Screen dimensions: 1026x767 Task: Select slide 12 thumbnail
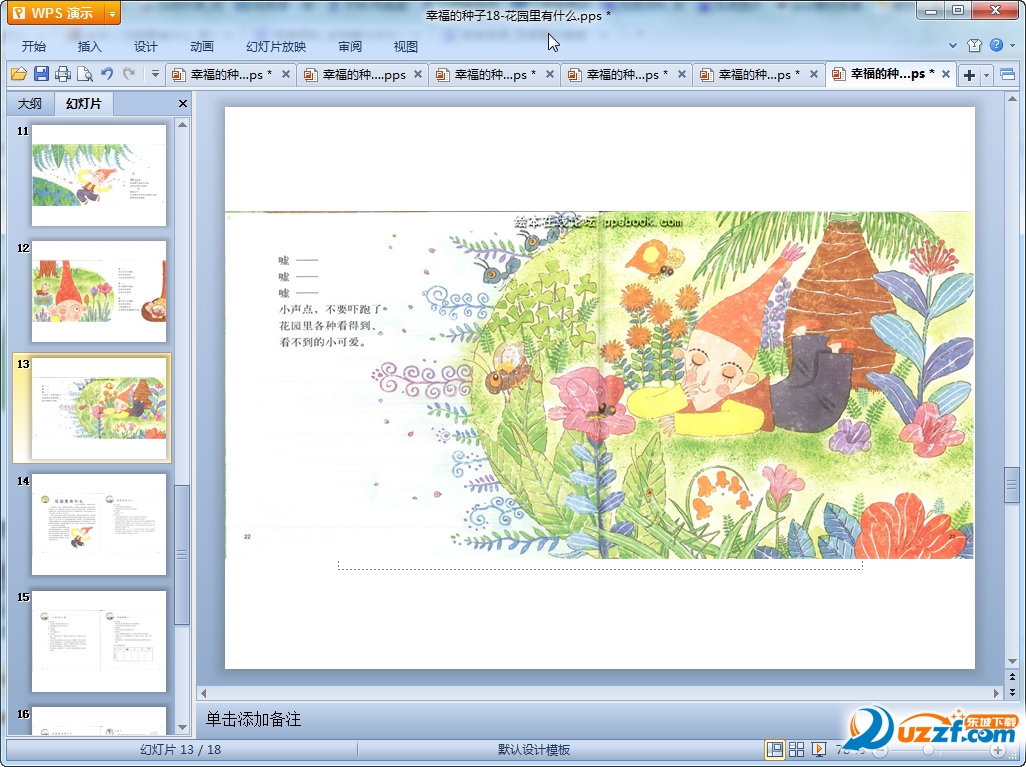pyautogui.click(x=99, y=291)
